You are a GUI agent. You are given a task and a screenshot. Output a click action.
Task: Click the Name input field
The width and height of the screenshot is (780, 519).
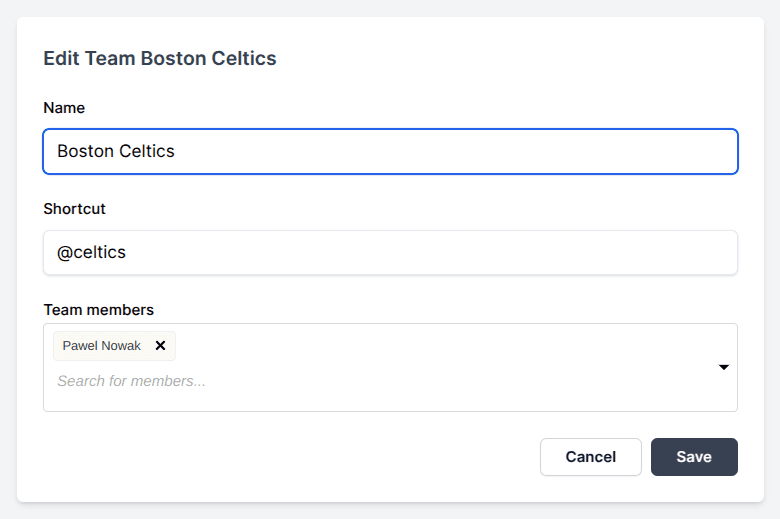[390, 152]
